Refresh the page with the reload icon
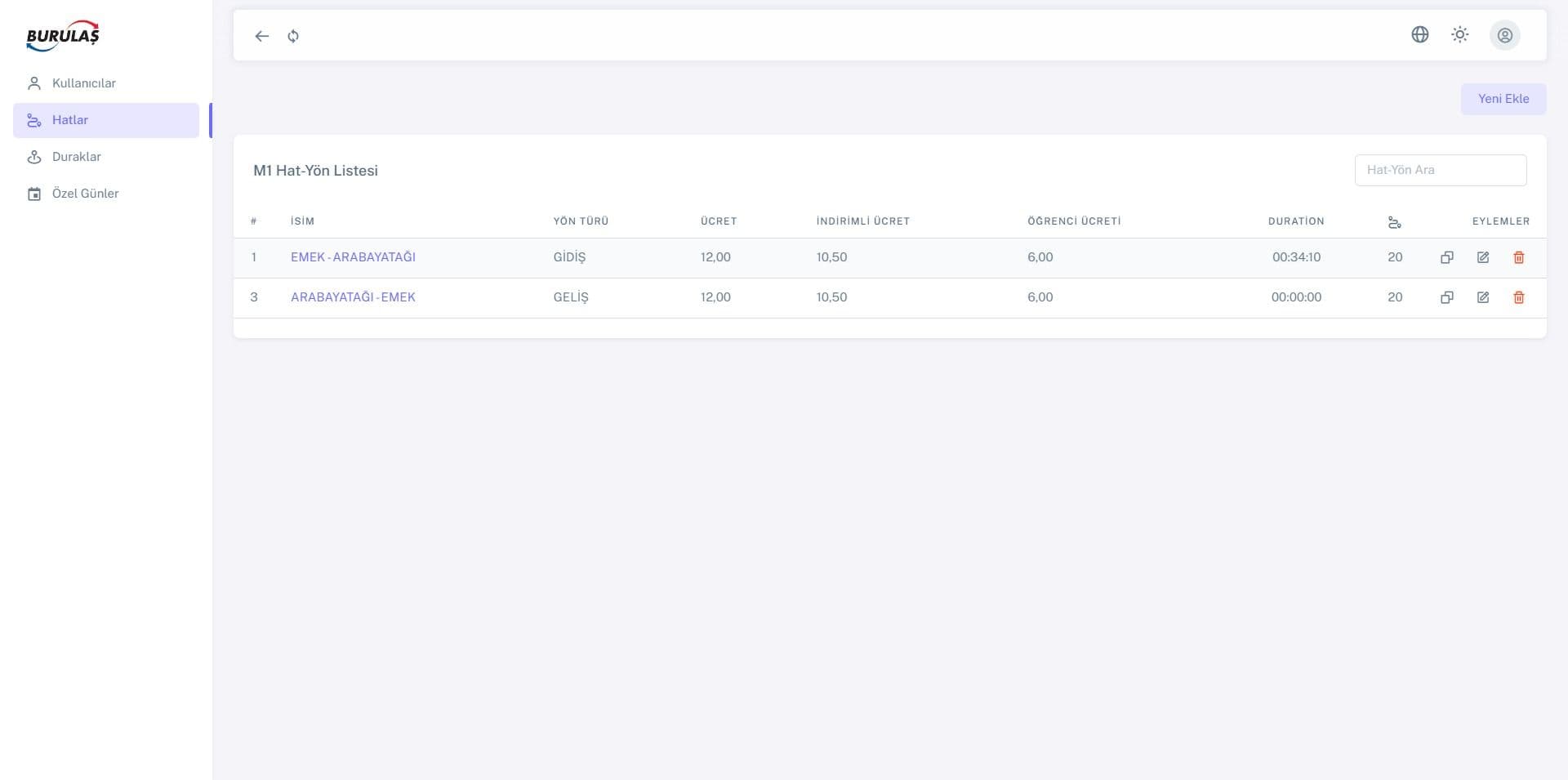This screenshot has width=1568, height=780. 293,36
